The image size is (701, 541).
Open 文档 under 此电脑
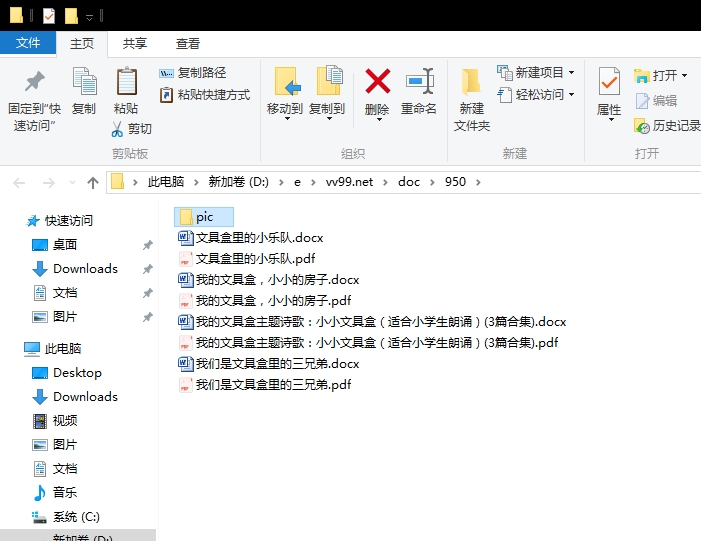[55, 469]
